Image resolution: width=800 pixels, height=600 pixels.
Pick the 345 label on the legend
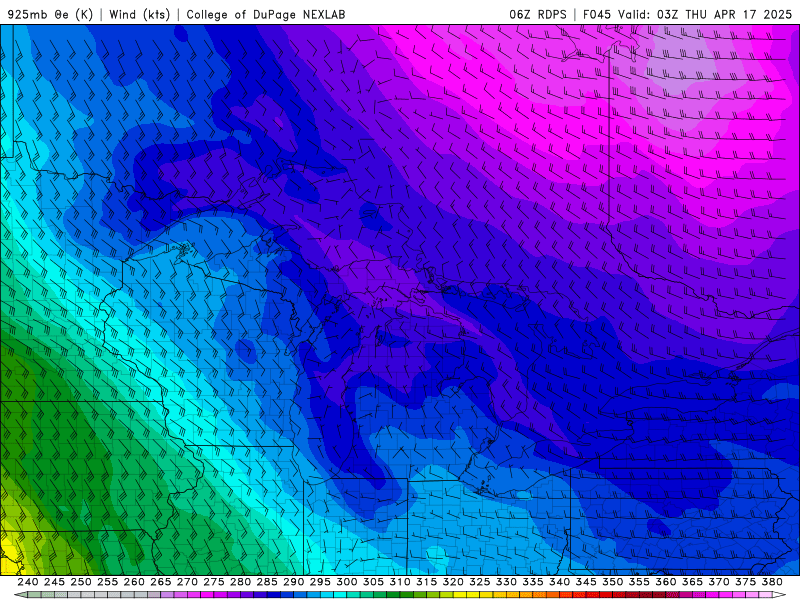tap(586, 582)
